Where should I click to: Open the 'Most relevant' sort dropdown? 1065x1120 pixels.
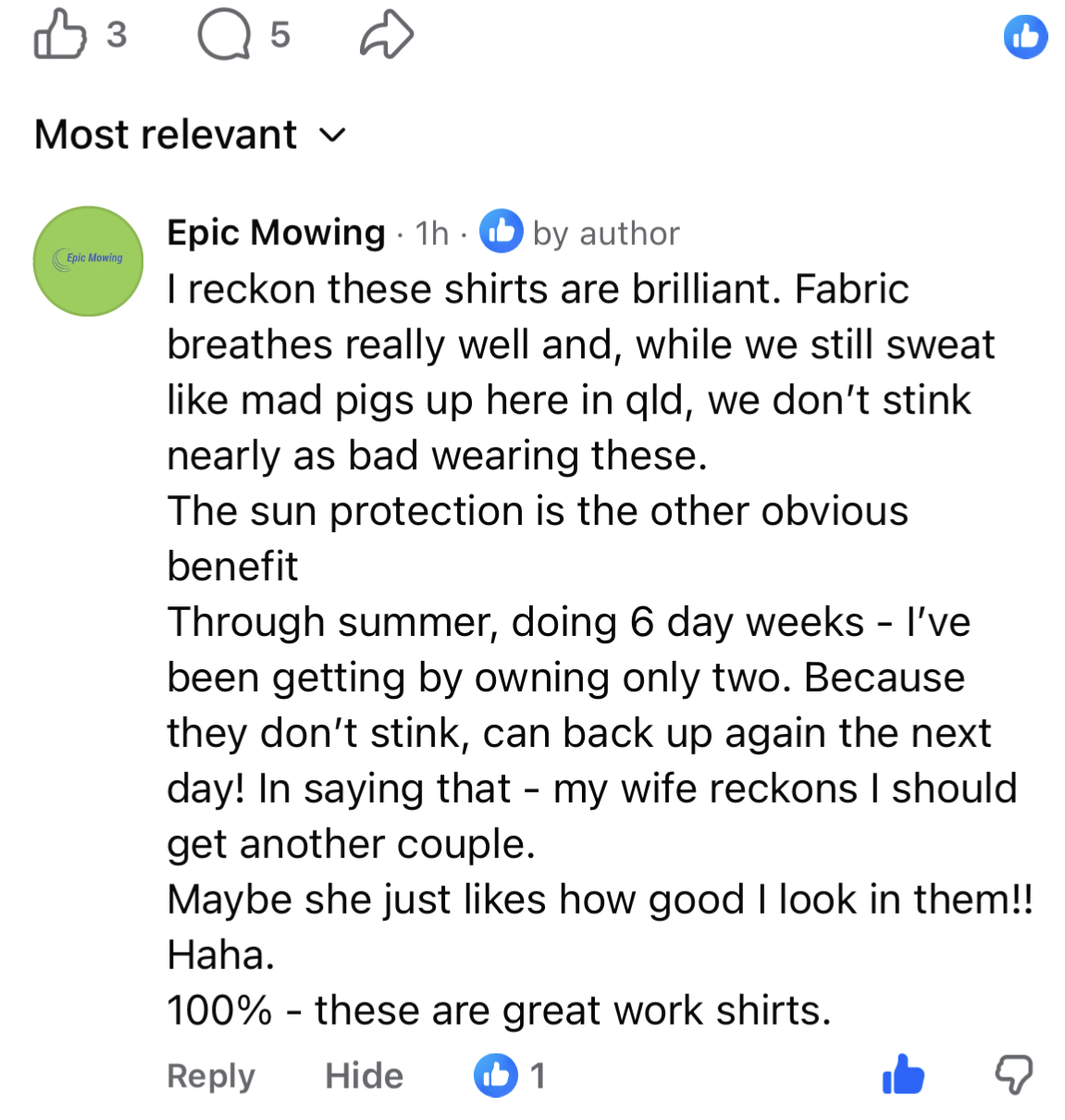[167, 135]
